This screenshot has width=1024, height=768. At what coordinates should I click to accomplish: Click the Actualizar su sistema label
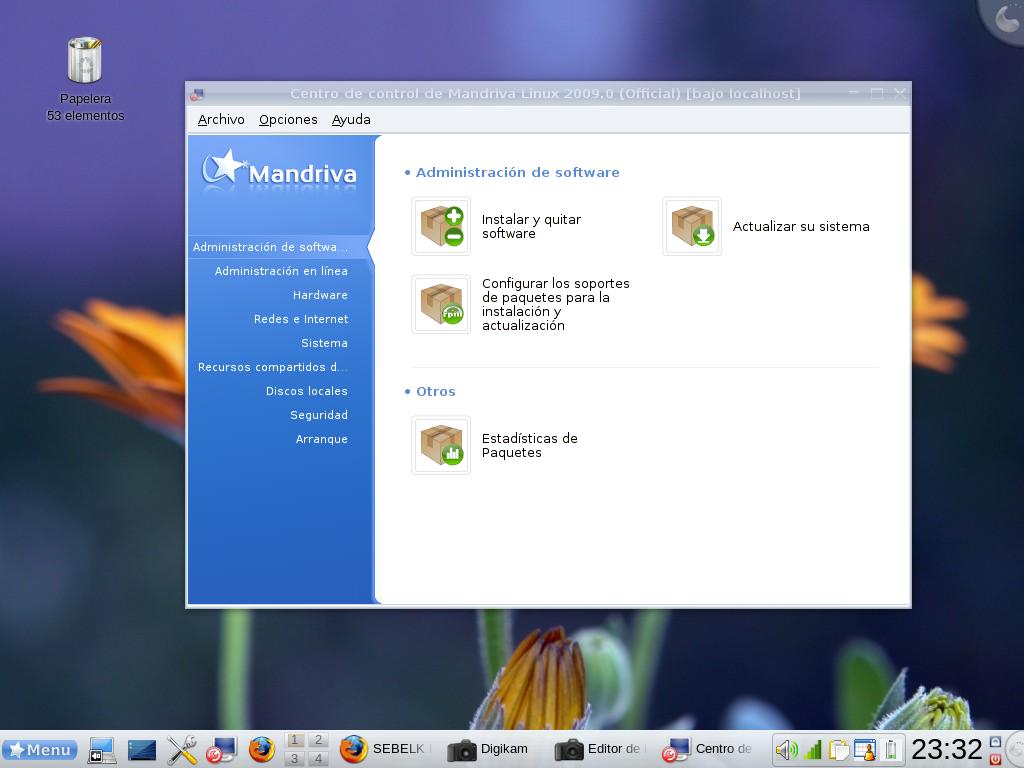point(801,227)
